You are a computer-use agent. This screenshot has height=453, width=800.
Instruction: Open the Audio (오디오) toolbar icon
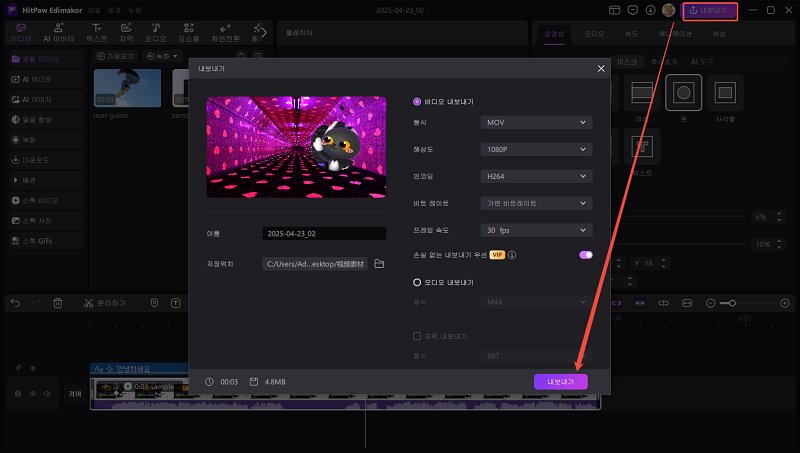(156, 33)
